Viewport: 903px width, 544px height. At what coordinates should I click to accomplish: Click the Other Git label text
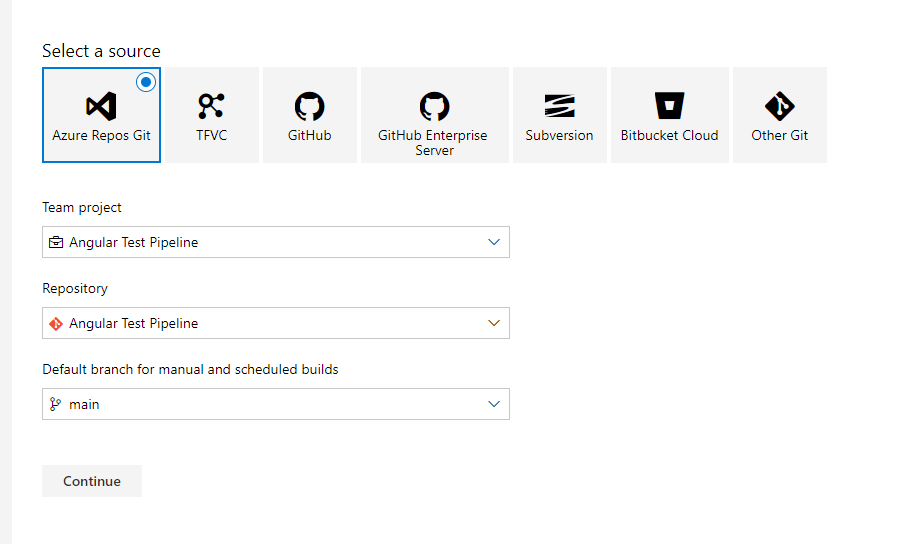point(779,135)
